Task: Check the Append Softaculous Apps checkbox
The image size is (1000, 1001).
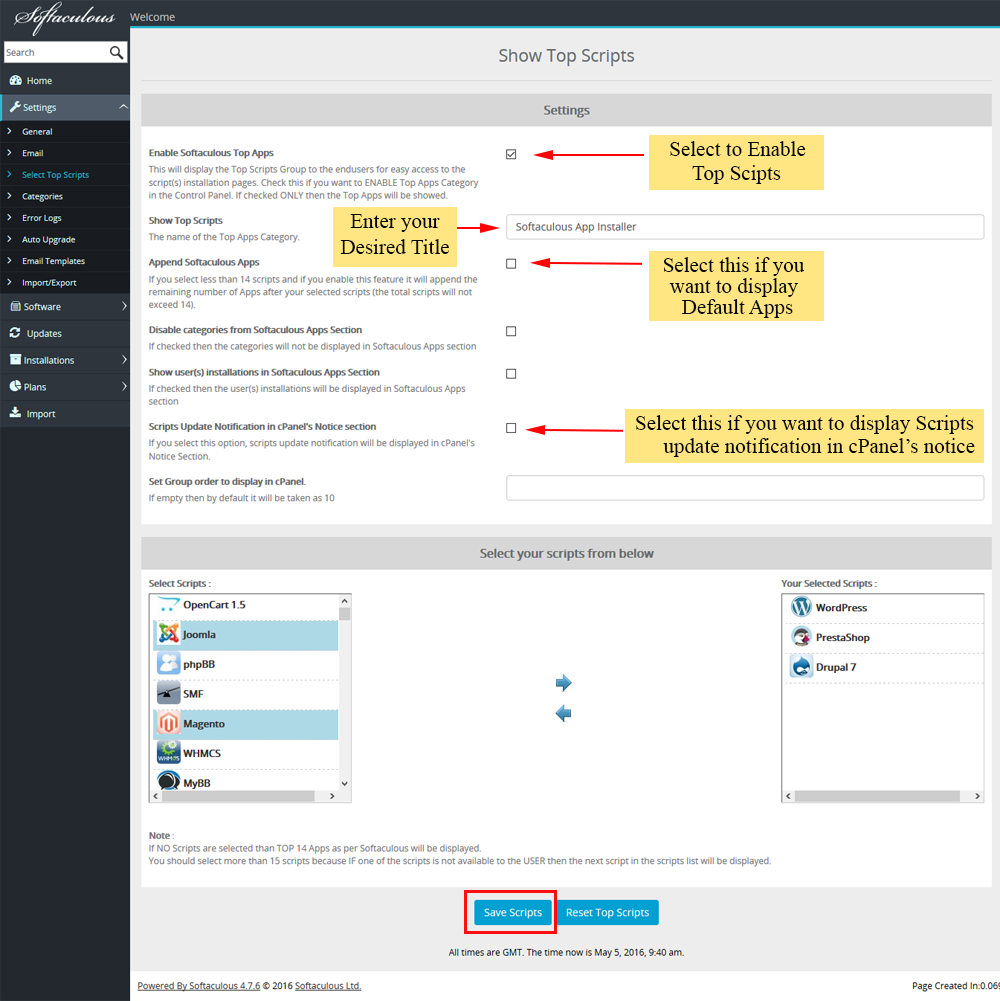Action: tap(511, 264)
